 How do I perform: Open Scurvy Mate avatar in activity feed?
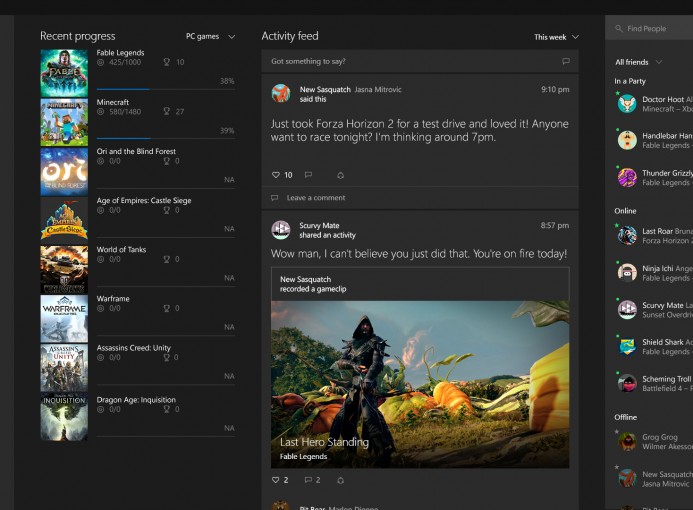pyautogui.click(x=281, y=230)
